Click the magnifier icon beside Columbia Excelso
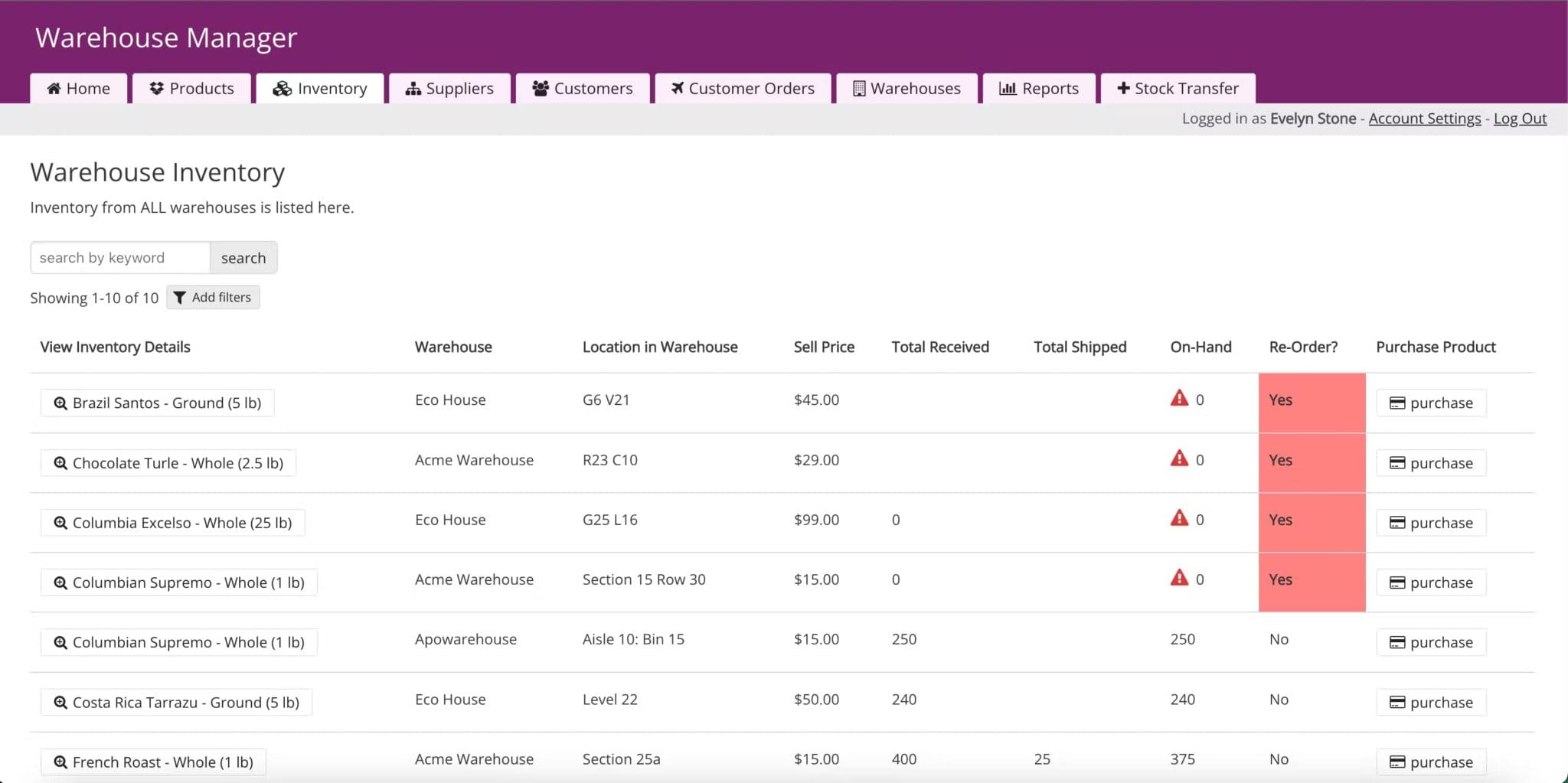Screen dimensions: 1568x783 point(61,523)
